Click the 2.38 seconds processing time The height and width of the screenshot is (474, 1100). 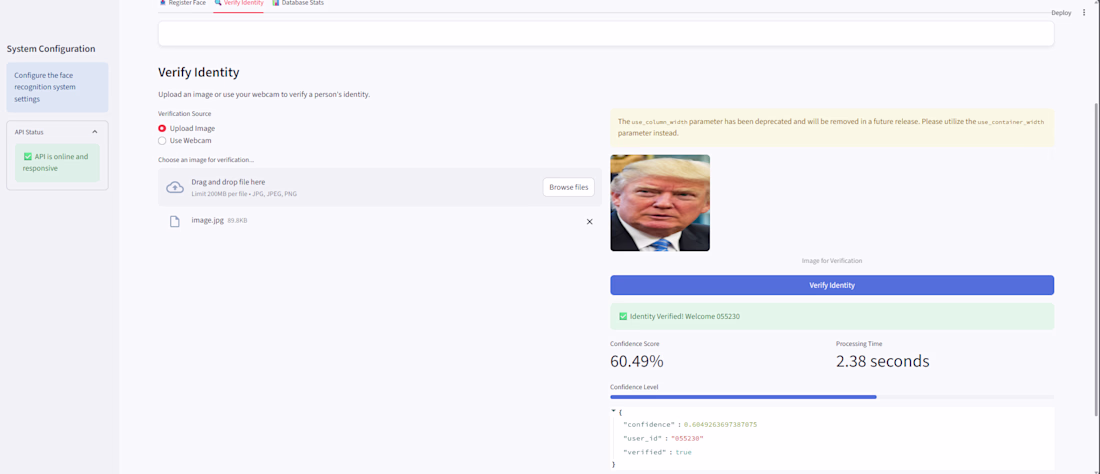[883, 361]
